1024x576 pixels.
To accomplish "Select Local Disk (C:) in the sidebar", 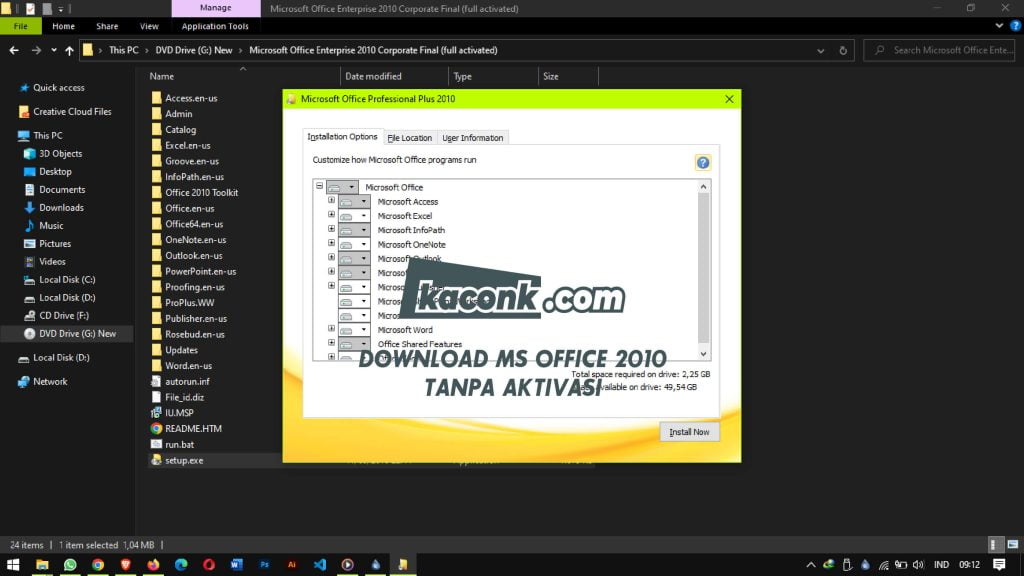I will coord(67,280).
